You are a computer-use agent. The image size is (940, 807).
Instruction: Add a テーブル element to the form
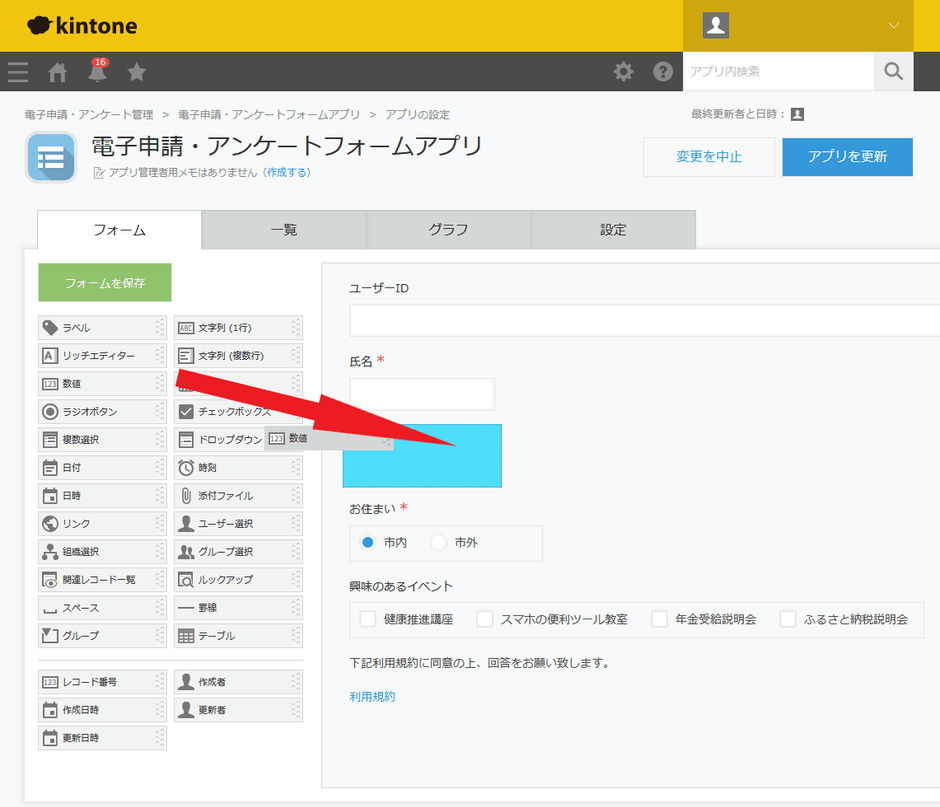[x=238, y=635]
